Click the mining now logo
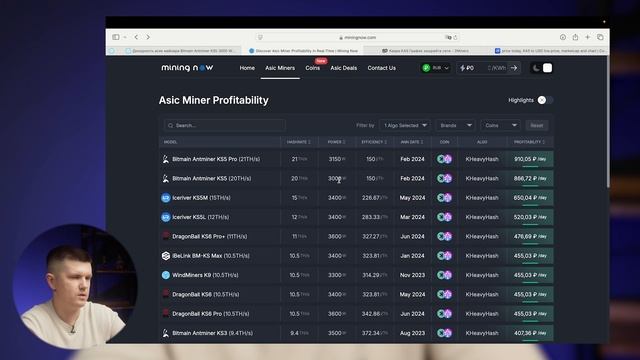The height and width of the screenshot is (360, 640). pos(187,68)
